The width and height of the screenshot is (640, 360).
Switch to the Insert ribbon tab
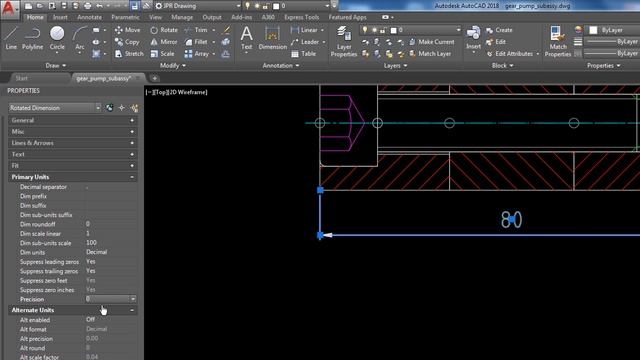60,17
